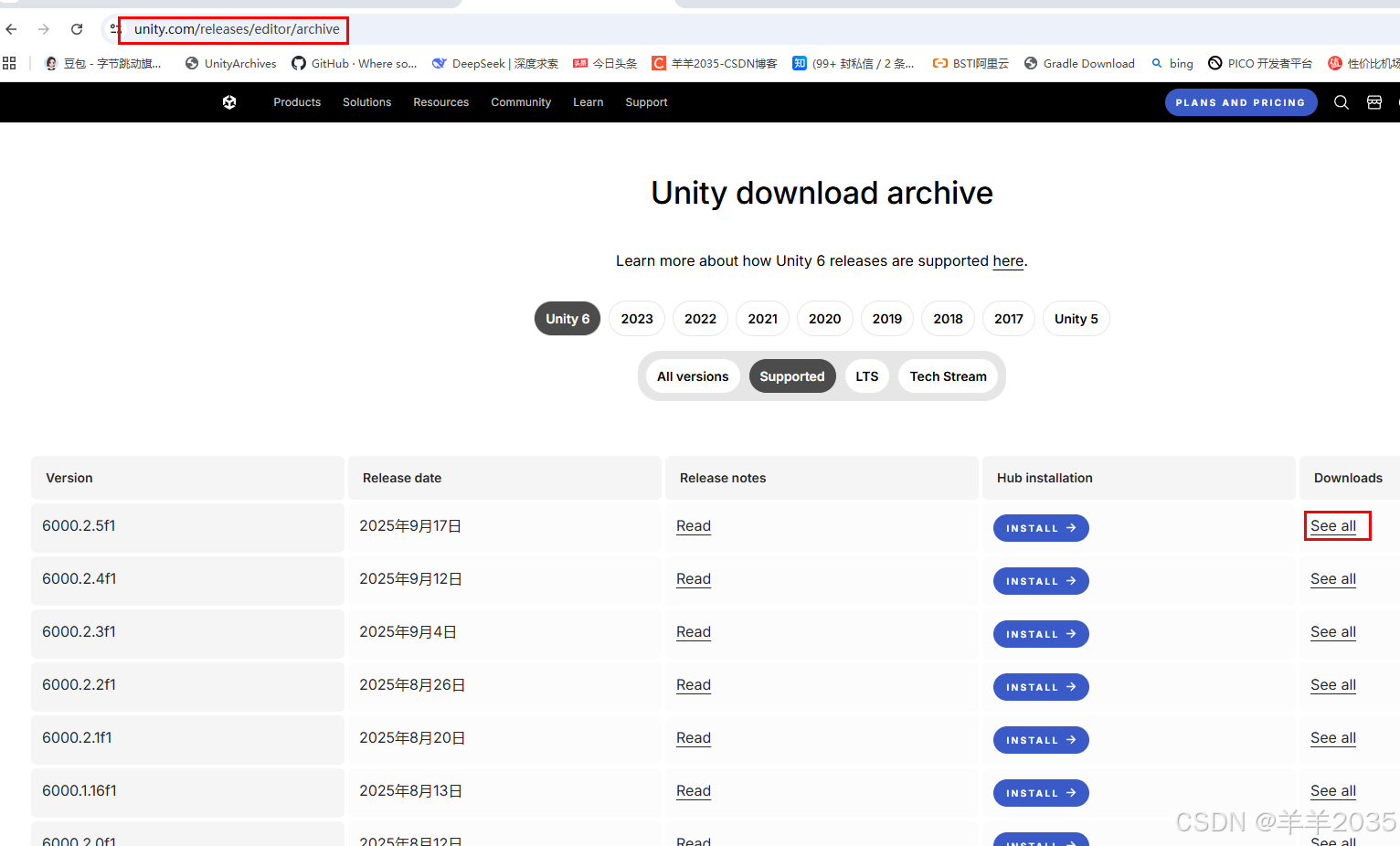
Task: Switch to the Tech Stream tab
Action: 948,376
